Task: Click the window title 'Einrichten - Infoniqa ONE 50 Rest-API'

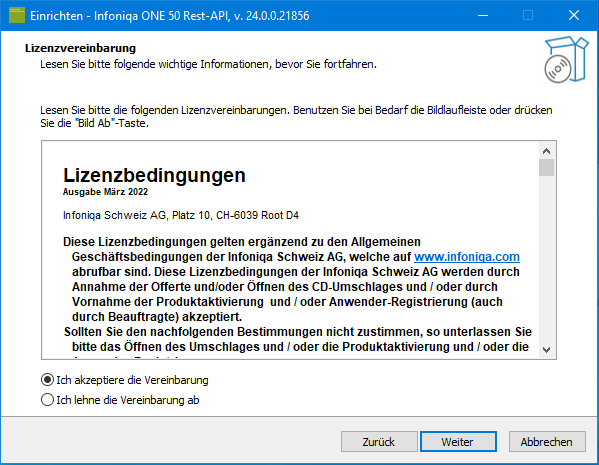Action: pos(170,16)
